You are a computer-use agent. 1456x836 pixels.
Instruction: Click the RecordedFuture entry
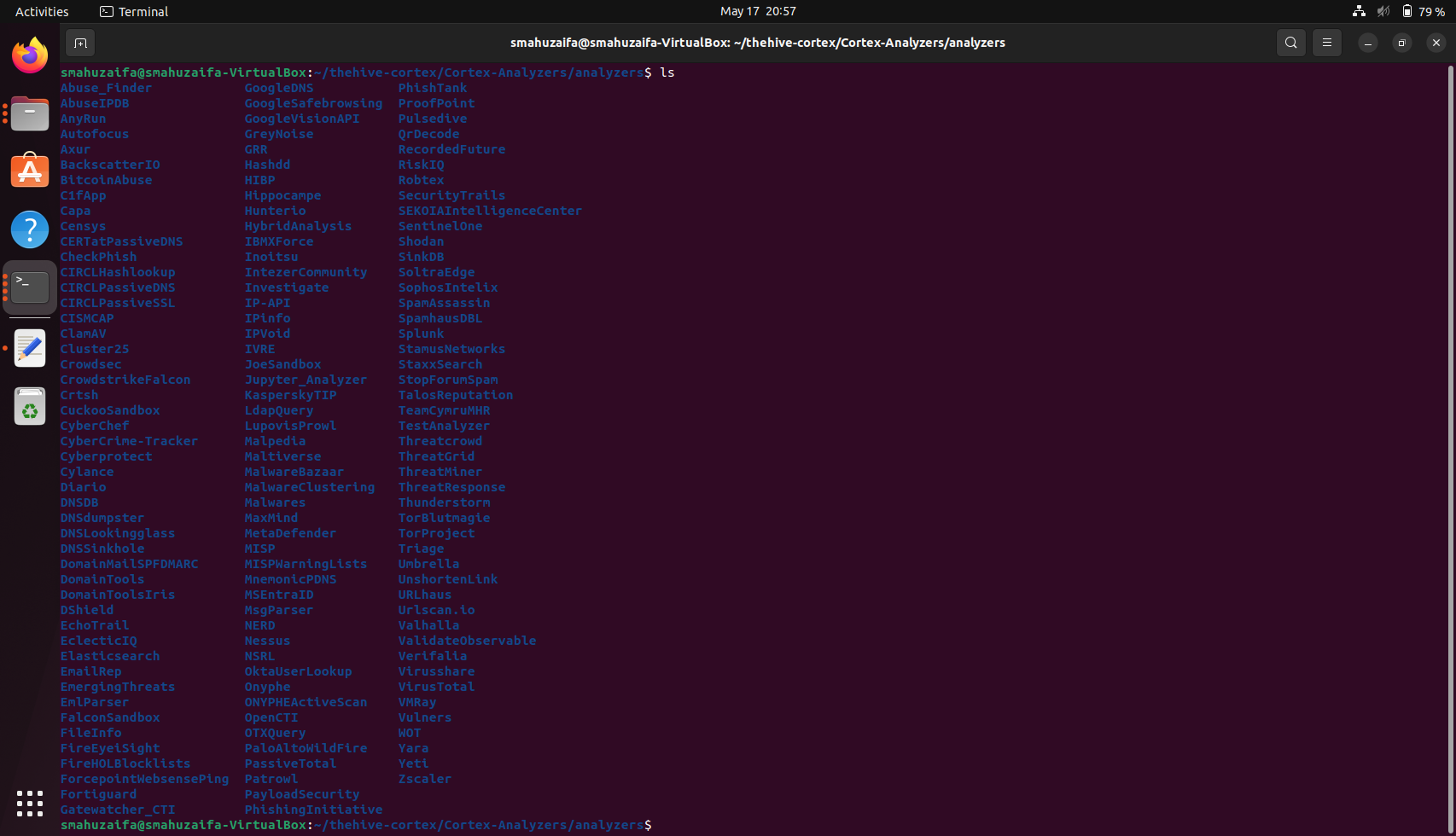click(451, 149)
